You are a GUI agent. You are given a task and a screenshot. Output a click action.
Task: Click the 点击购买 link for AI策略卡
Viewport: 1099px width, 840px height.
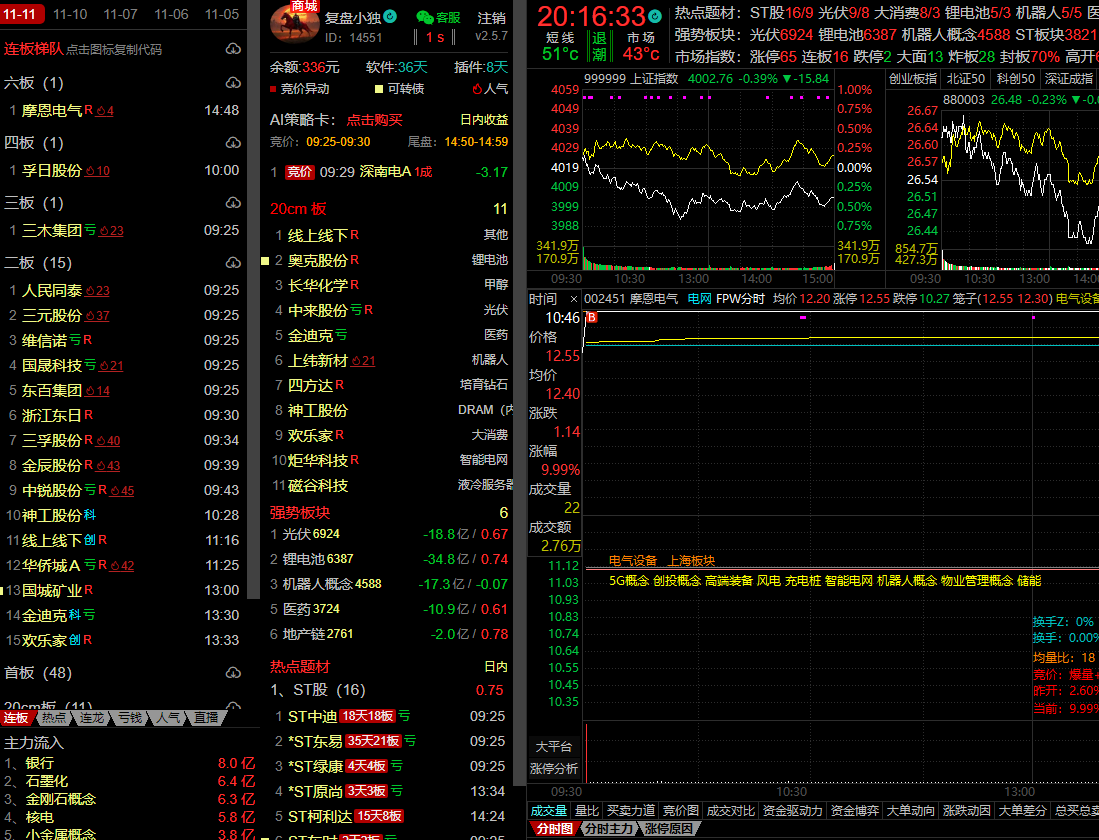(374, 120)
